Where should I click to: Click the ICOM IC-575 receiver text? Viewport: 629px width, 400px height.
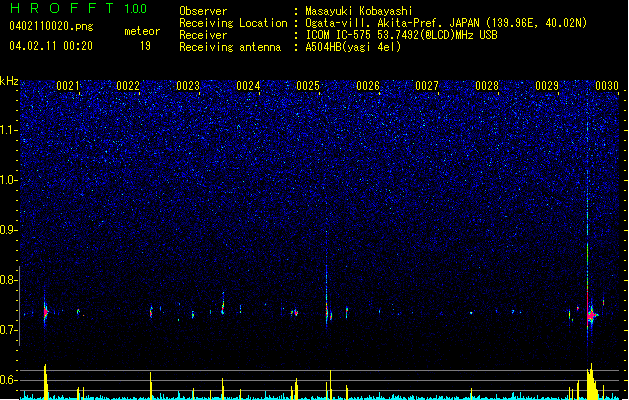(401, 35)
